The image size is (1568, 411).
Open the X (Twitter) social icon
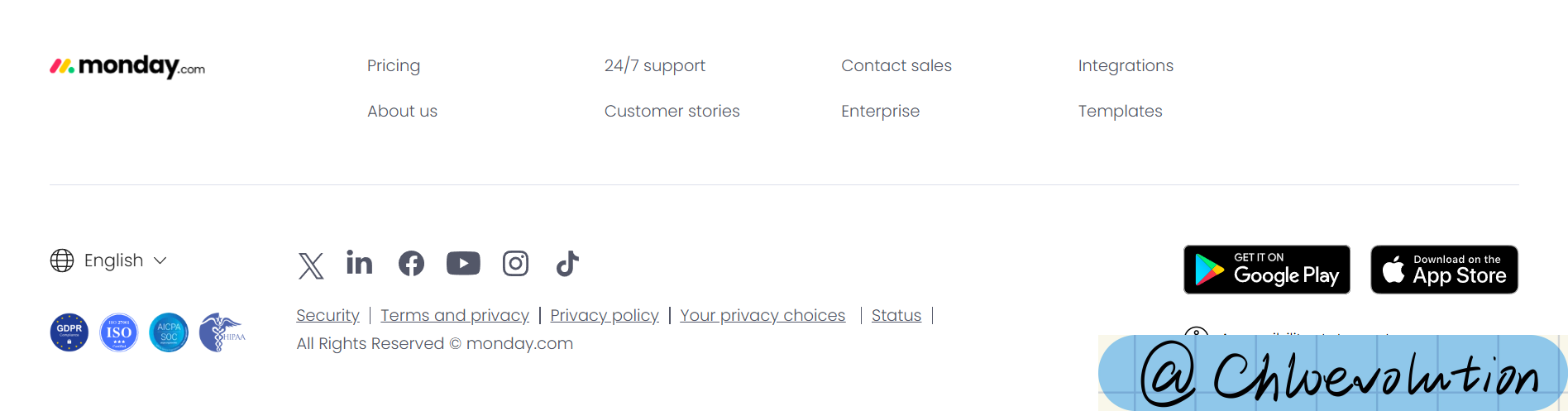click(311, 265)
